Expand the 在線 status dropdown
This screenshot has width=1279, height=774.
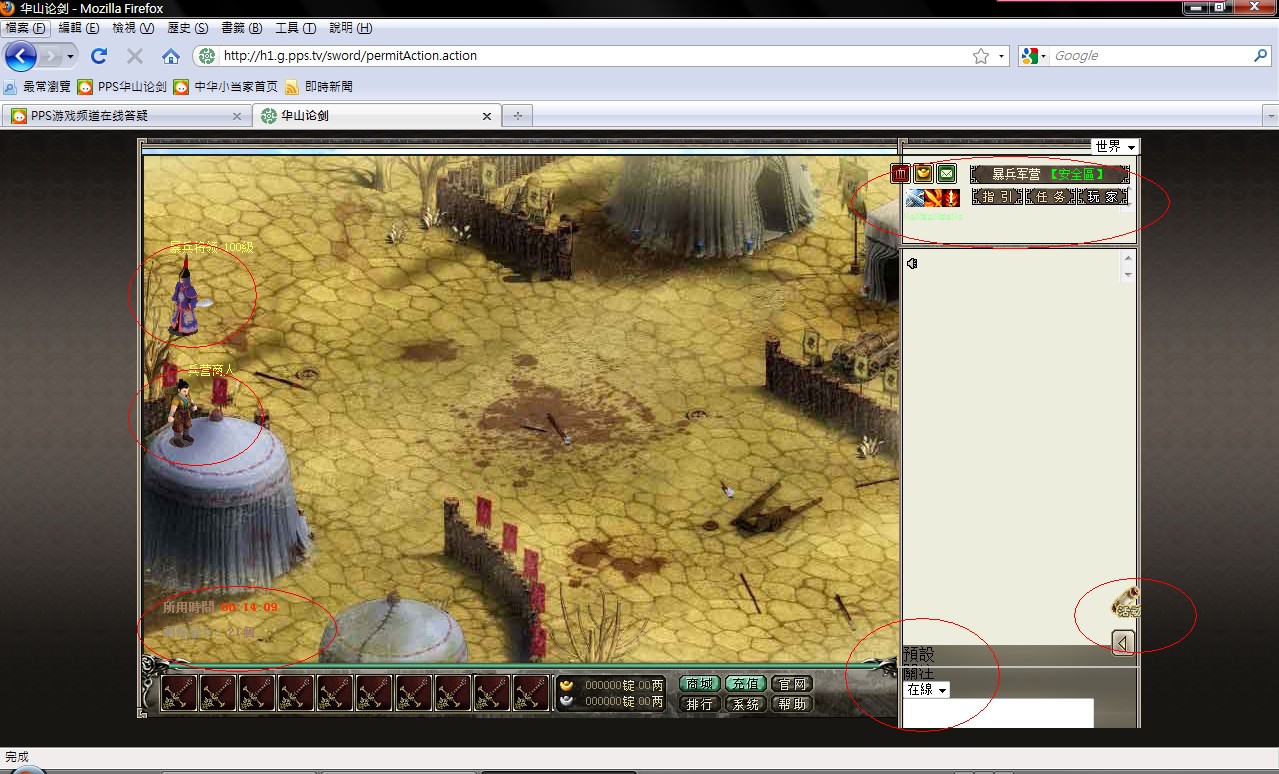pos(927,690)
